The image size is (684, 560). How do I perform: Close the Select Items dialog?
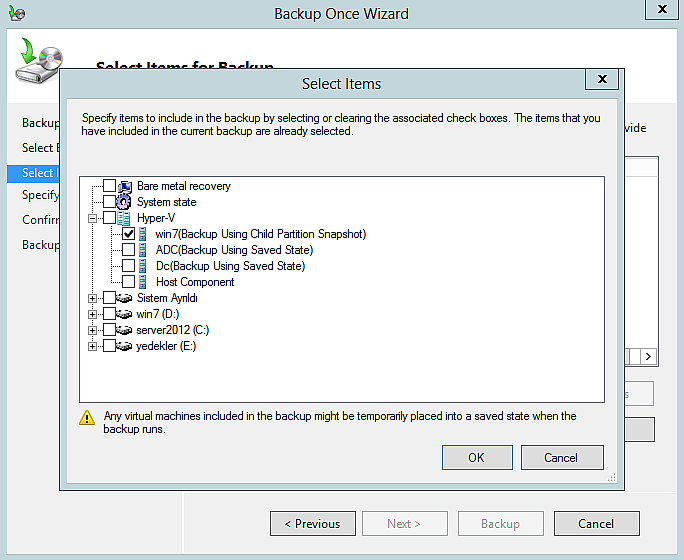coord(602,79)
